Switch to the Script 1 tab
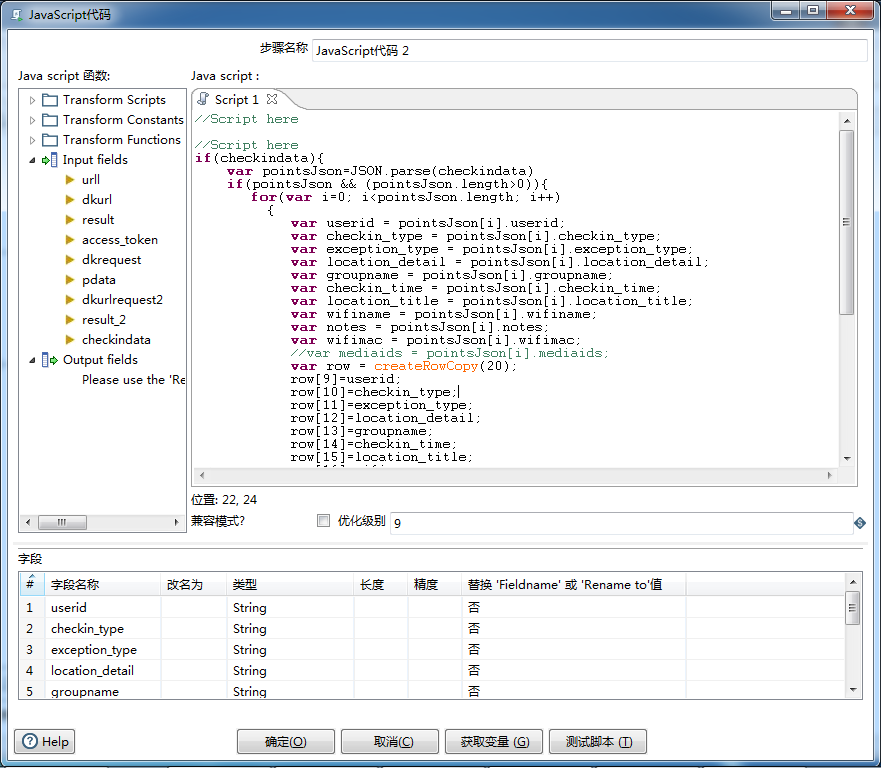881x768 pixels. (x=237, y=99)
